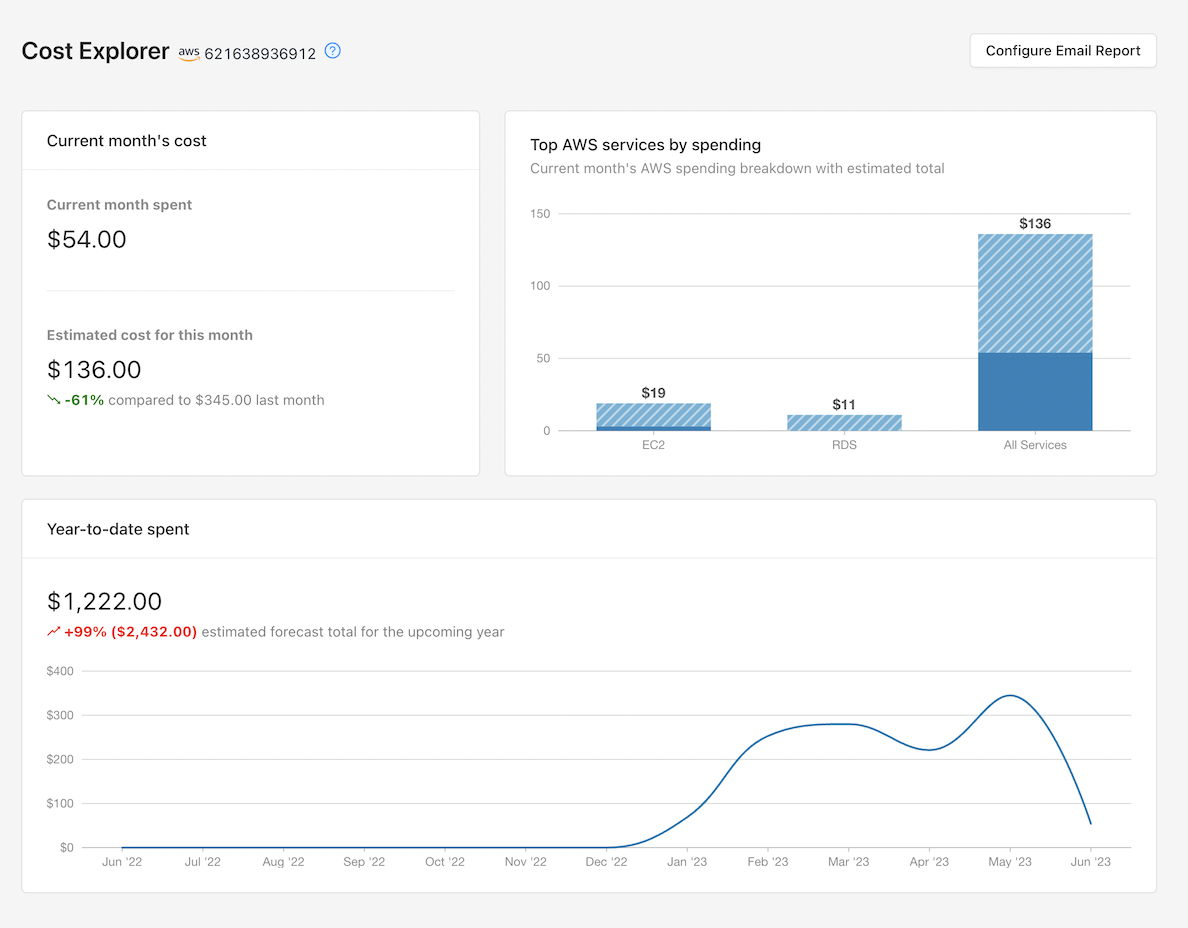
Task: Click the solid blue part of All Services bar
Action: pyautogui.click(x=1035, y=392)
